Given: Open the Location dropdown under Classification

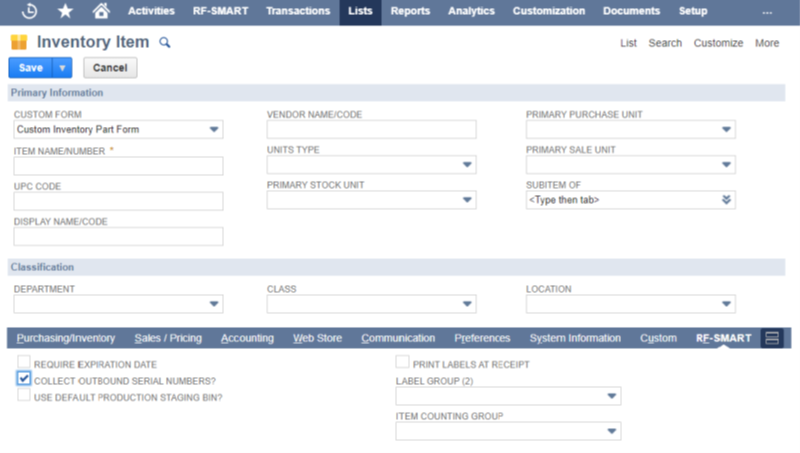Looking at the screenshot, I should (725, 304).
